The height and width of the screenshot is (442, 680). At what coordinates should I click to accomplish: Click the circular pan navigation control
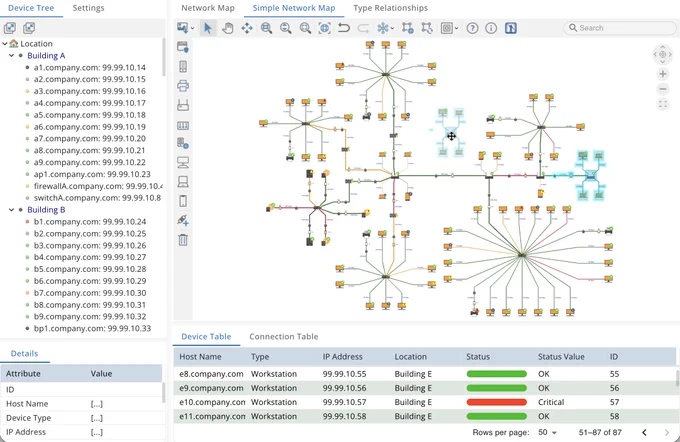pyautogui.click(x=663, y=54)
